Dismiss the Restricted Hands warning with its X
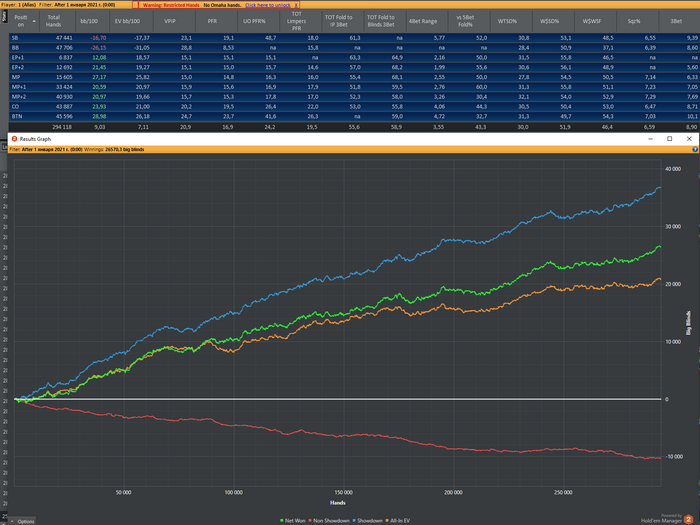 (x=296, y=5)
